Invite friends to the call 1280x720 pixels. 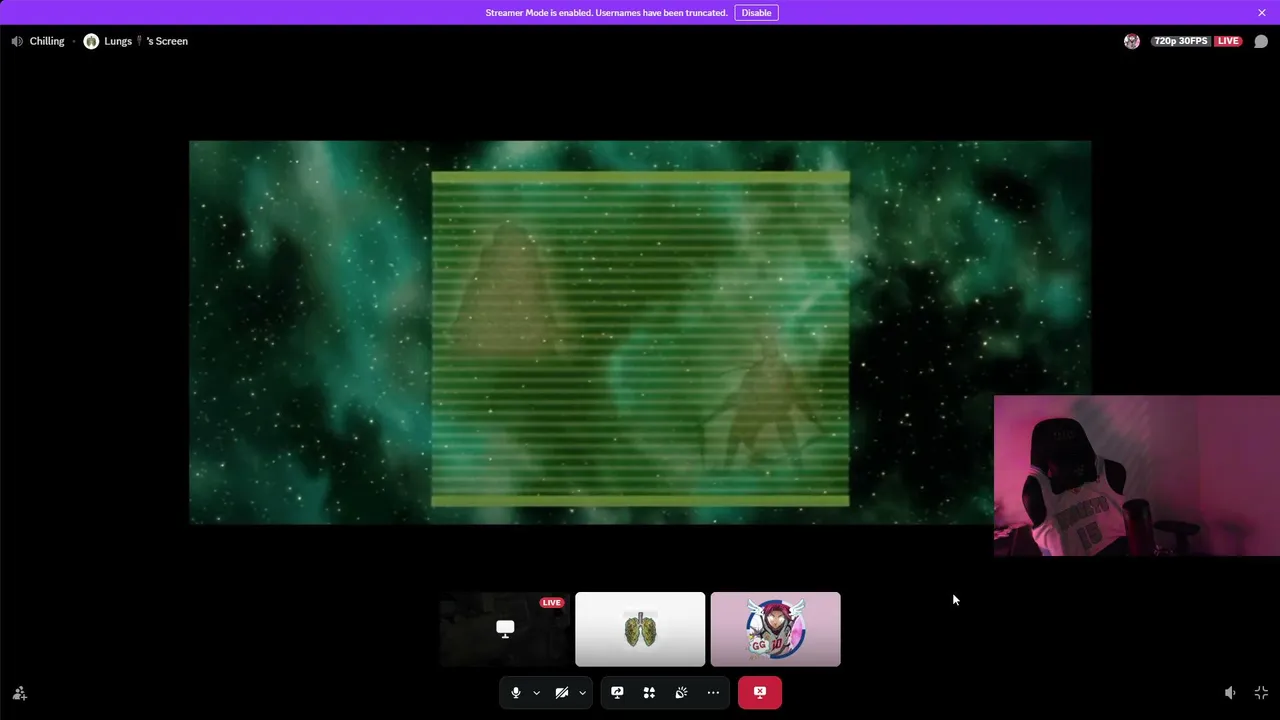point(19,693)
